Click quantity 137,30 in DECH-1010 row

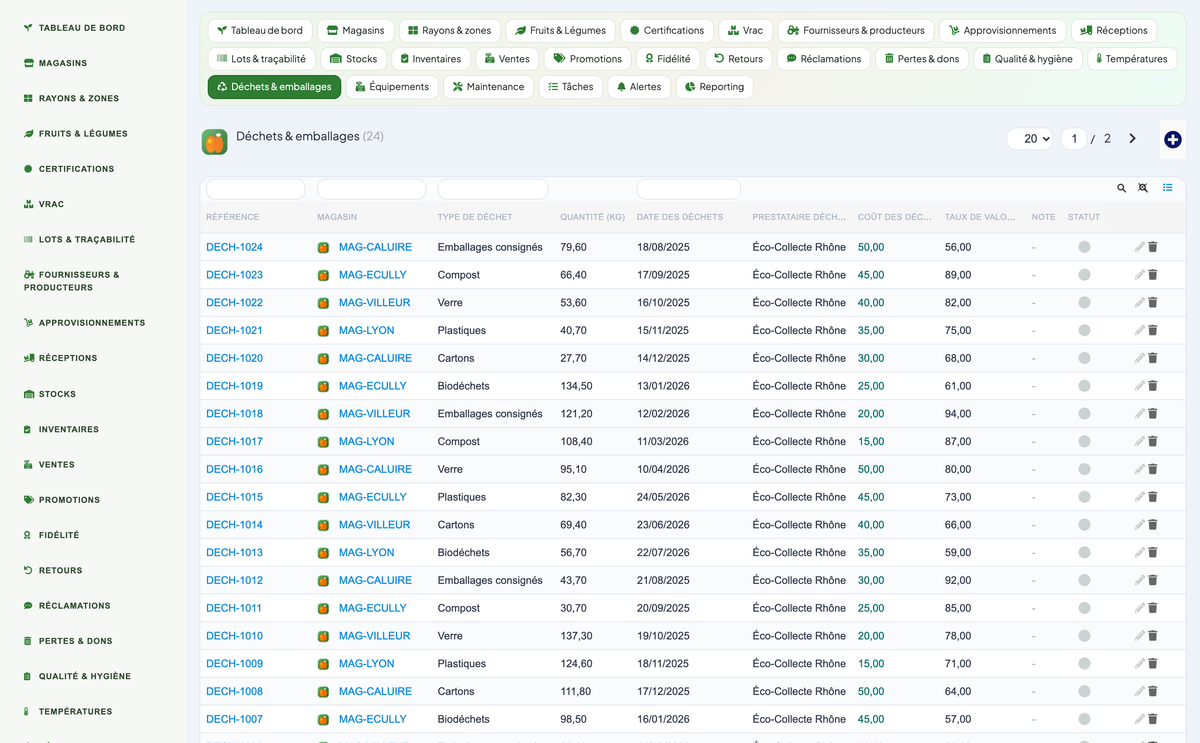576,636
